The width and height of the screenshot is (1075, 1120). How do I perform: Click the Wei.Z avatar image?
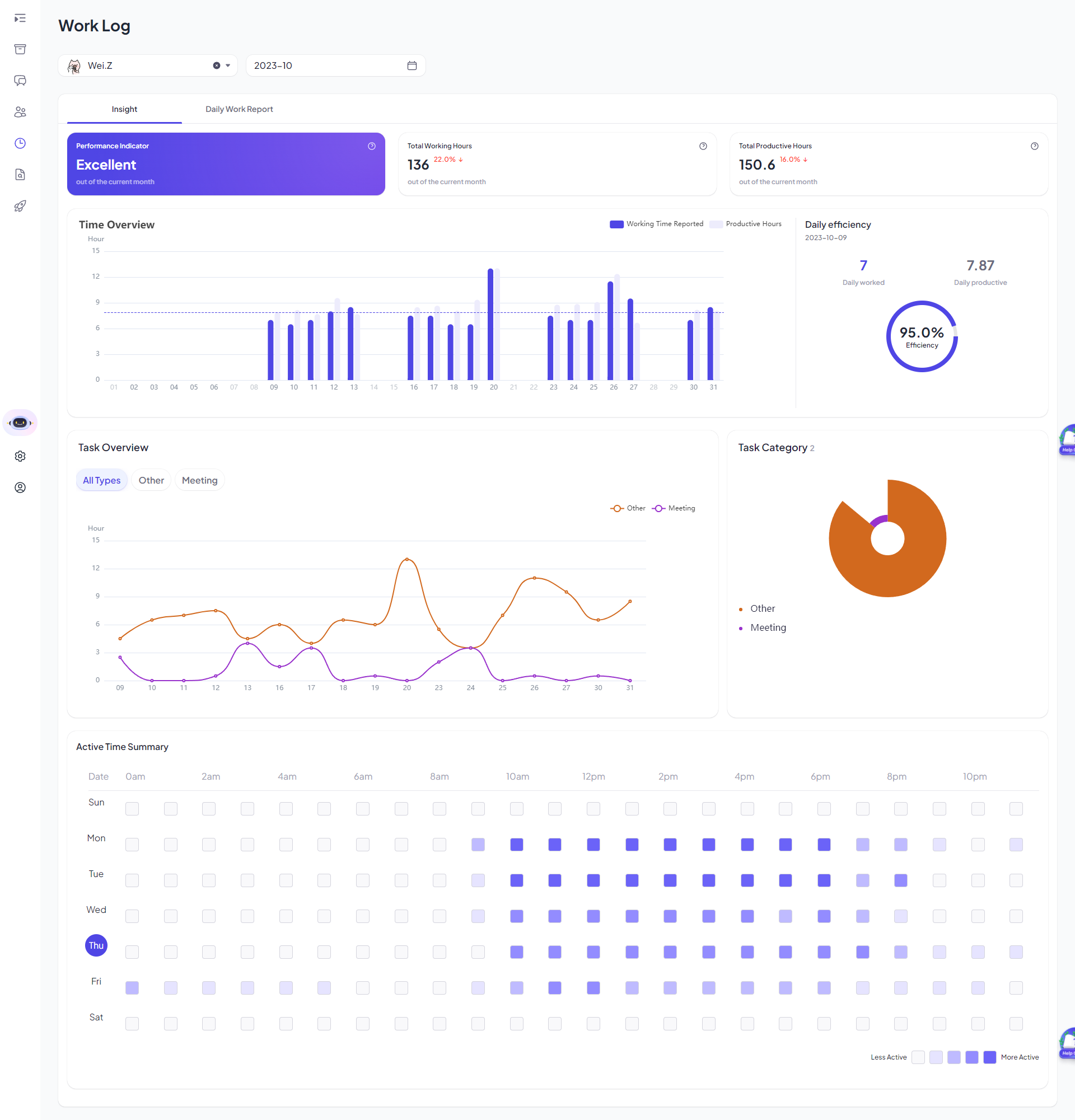[x=74, y=65]
